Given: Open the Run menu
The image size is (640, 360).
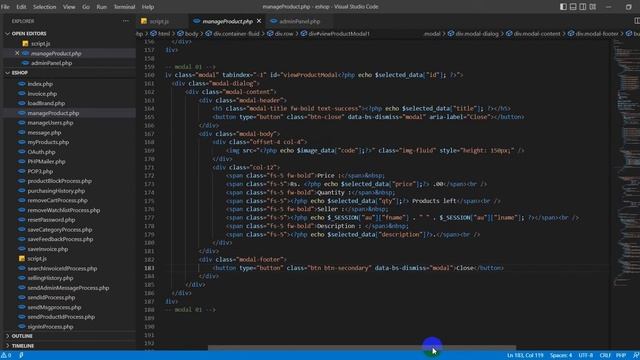Looking at the screenshot, I should 102,7.
